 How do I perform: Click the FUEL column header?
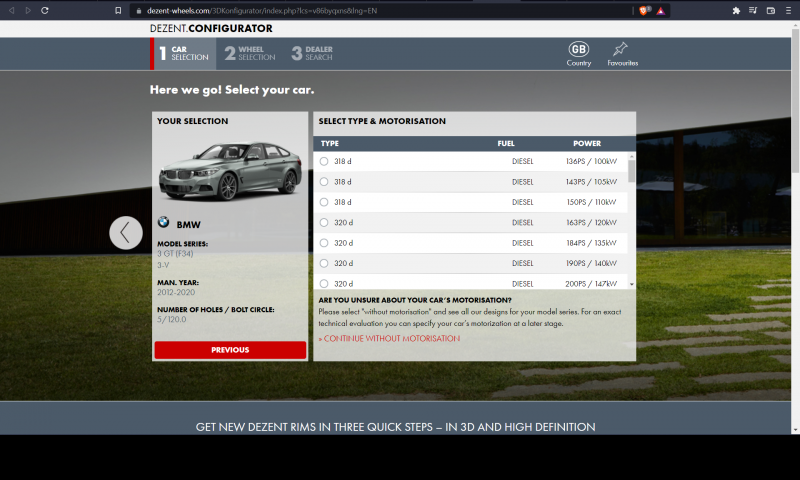[506, 143]
